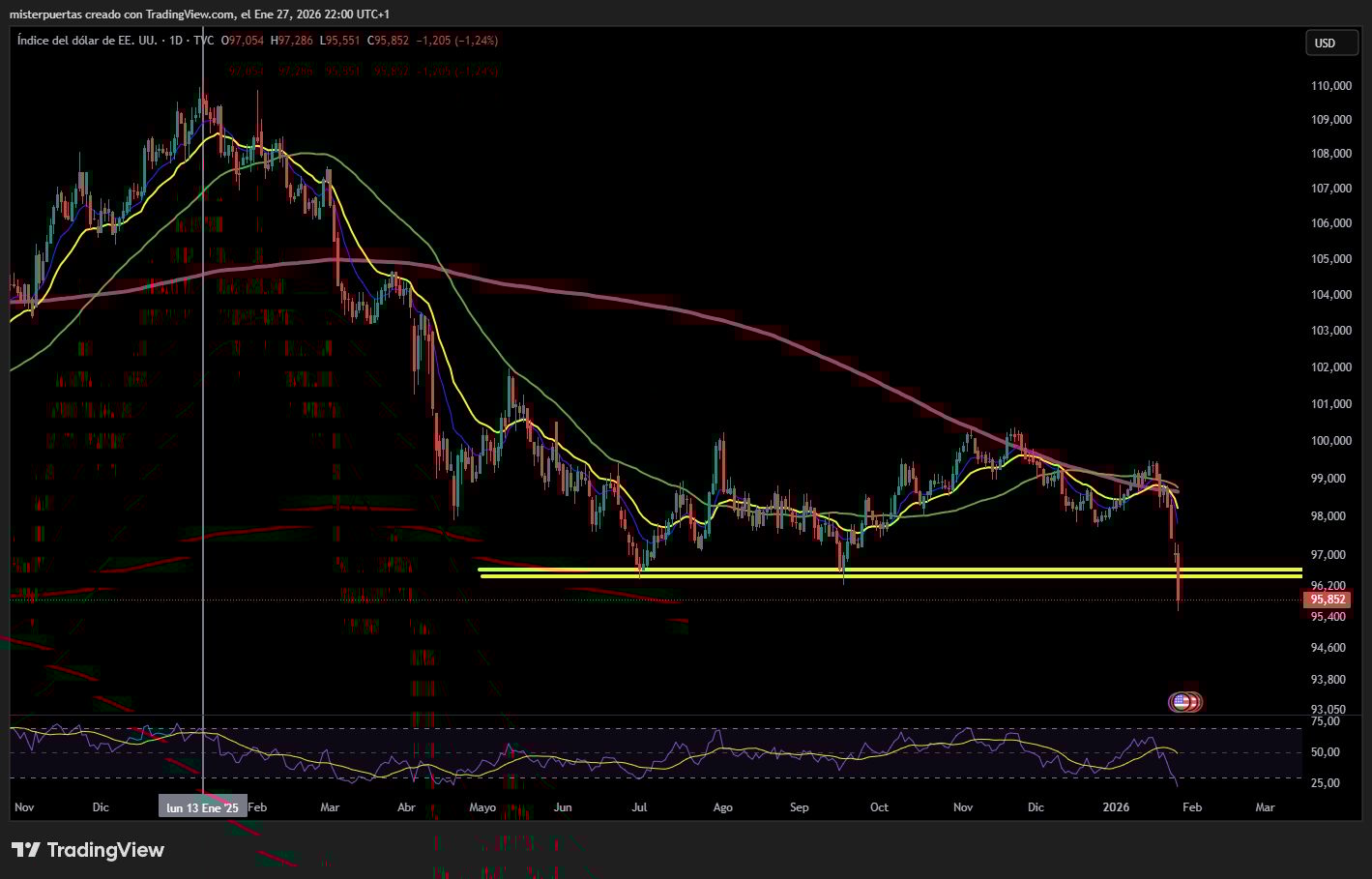Click the 105,000 price axis label
This screenshot has height=879, width=1372.
pos(1331,259)
